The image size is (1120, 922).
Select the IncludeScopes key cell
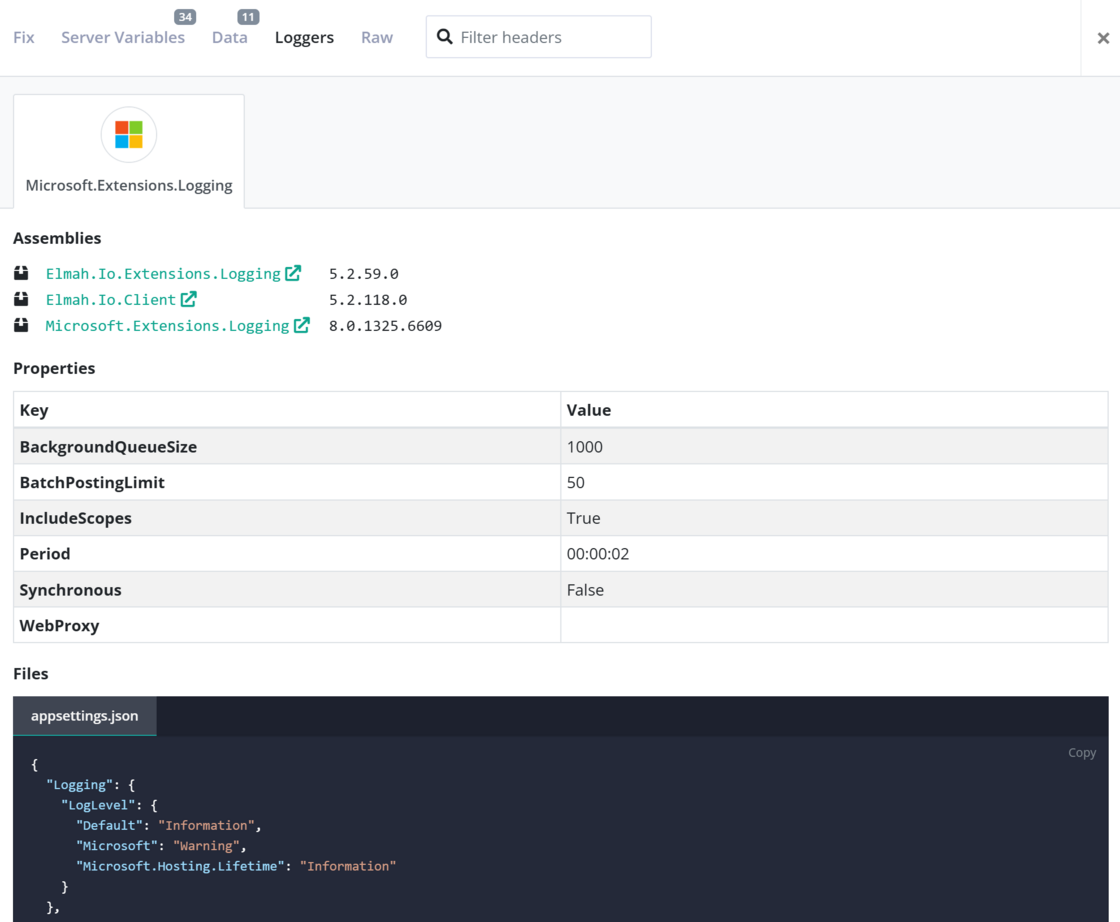tap(286, 518)
